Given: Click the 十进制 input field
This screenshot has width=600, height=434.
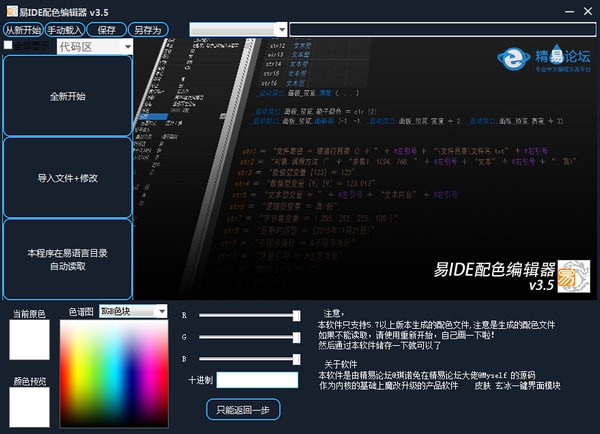Looking at the screenshot, I should 257,380.
